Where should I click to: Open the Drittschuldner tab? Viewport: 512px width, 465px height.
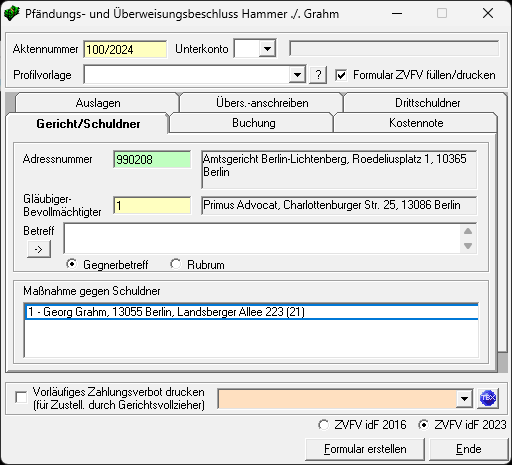[427, 103]
